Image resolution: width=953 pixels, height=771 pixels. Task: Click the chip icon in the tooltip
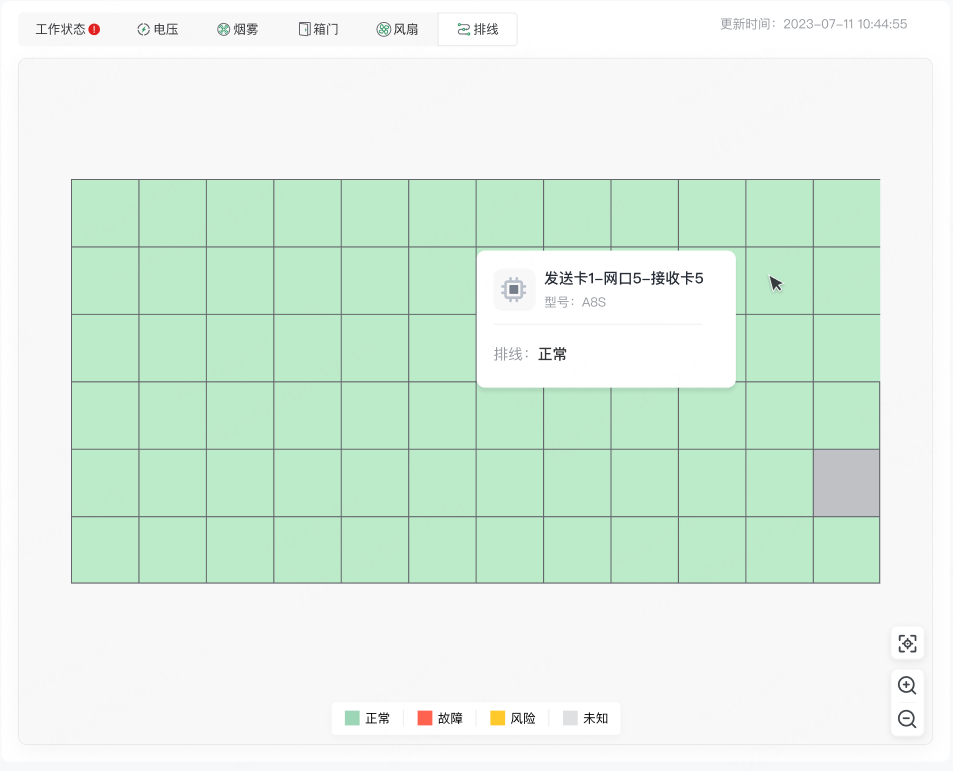[514, 290]
